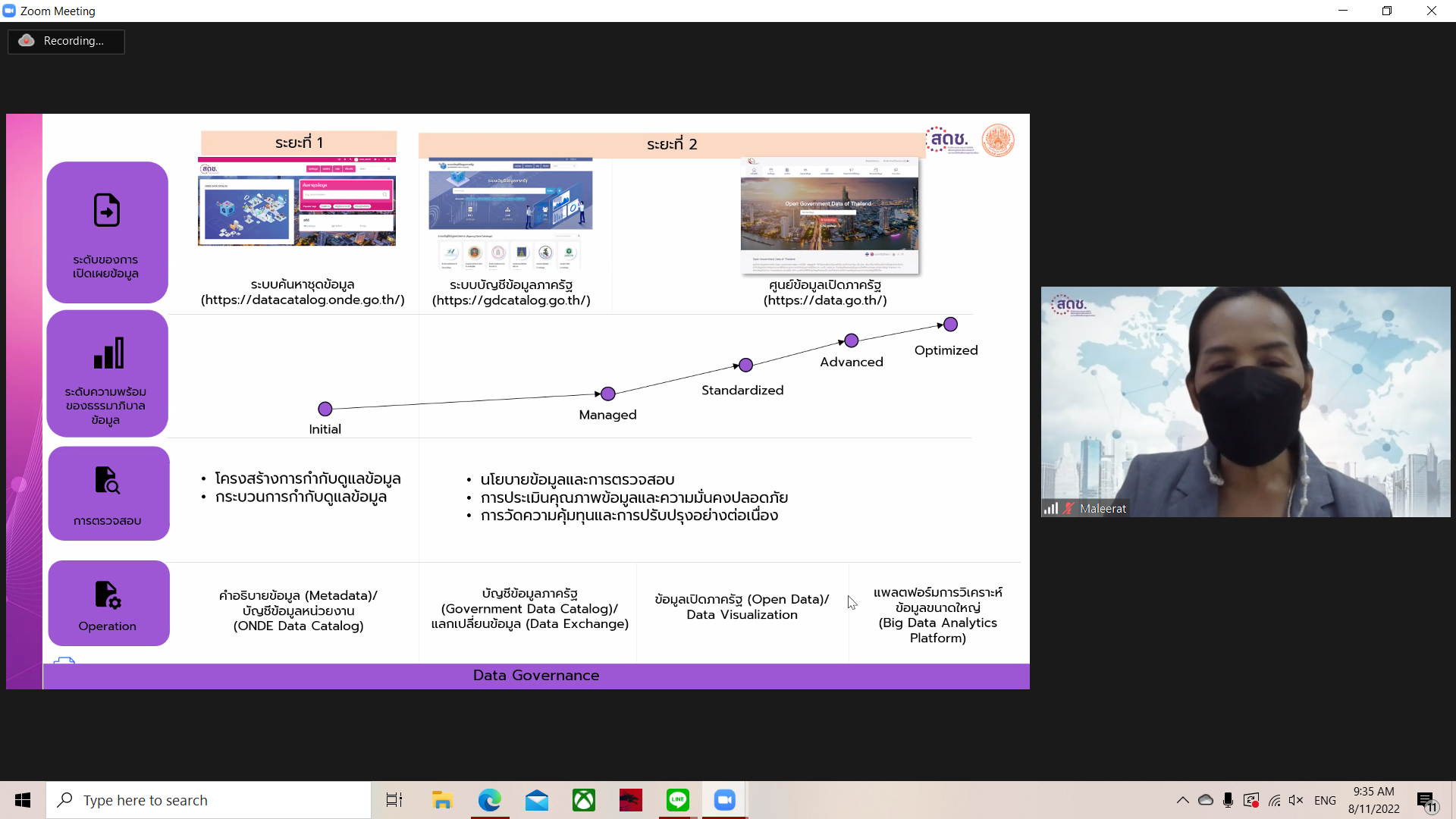The height and width of the screenshot is (819, 1456).
Task: Open the Wi-Fi network status tray icon
Action: click(x=1274, y=800)
